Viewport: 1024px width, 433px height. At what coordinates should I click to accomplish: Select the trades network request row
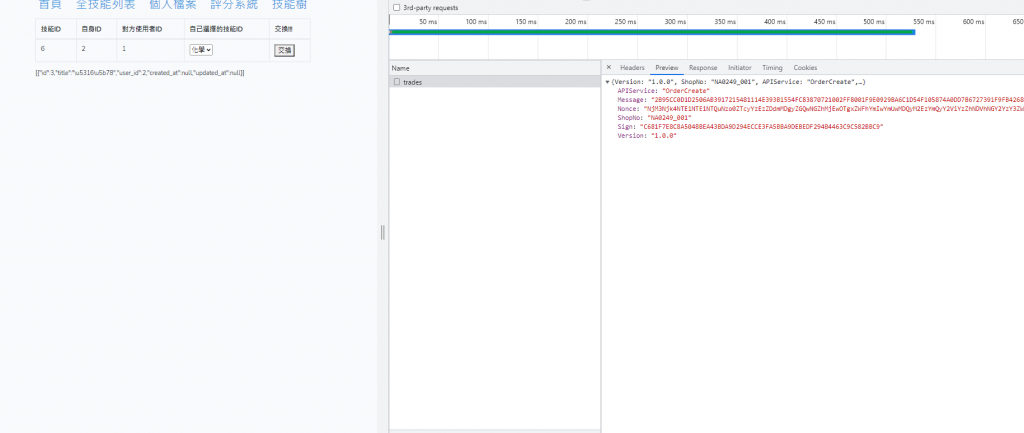pos(494,82)
